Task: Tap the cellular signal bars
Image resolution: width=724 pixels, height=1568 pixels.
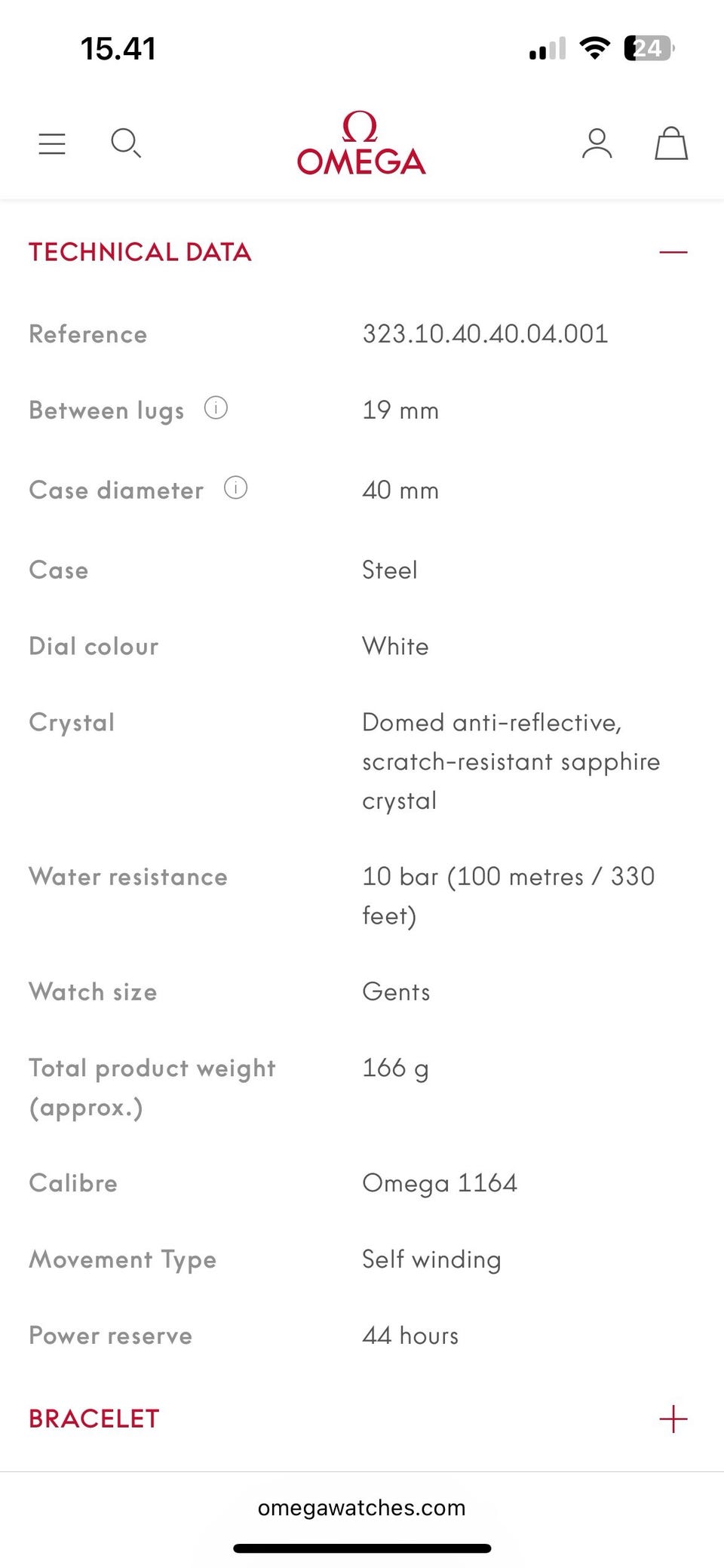Action: pos(548,49)
